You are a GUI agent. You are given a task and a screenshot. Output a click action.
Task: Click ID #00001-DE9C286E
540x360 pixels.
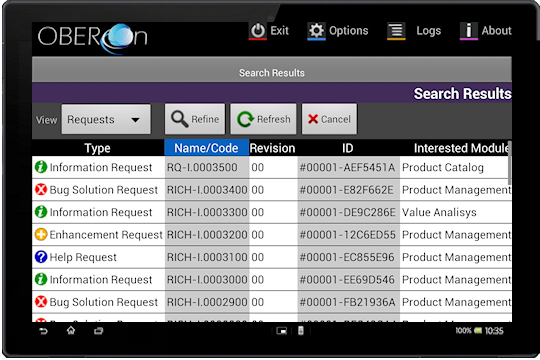[x=347, y=212]
